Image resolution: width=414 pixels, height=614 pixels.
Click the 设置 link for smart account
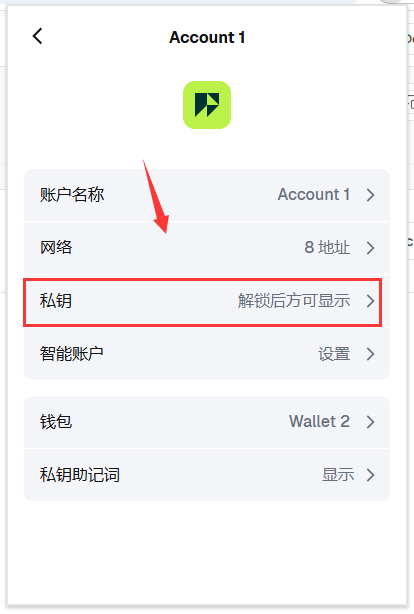334,354
